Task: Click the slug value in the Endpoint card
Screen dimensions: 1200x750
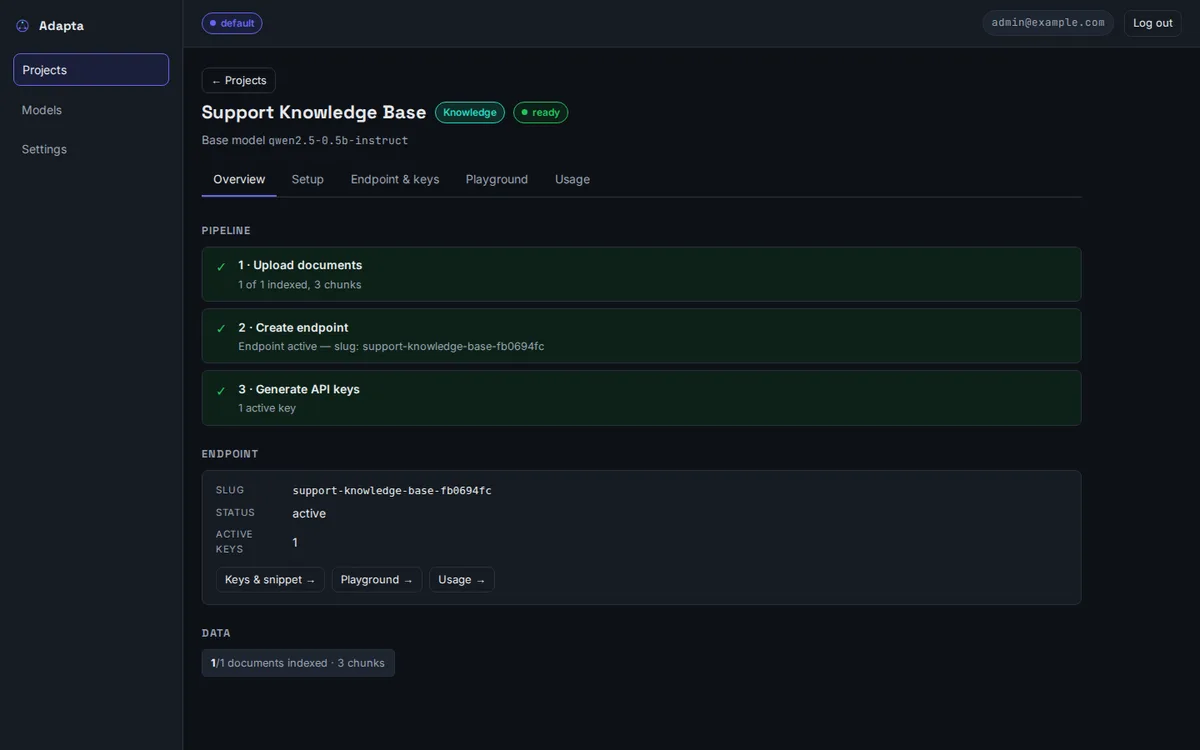Action: click(392, 491)
